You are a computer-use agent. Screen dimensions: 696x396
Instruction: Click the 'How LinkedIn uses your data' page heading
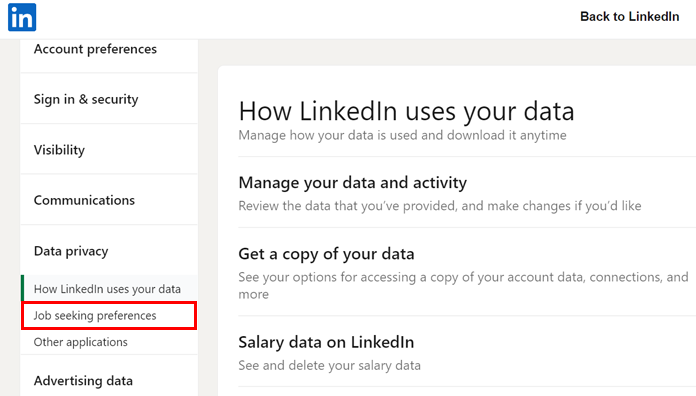click(406, 111)
